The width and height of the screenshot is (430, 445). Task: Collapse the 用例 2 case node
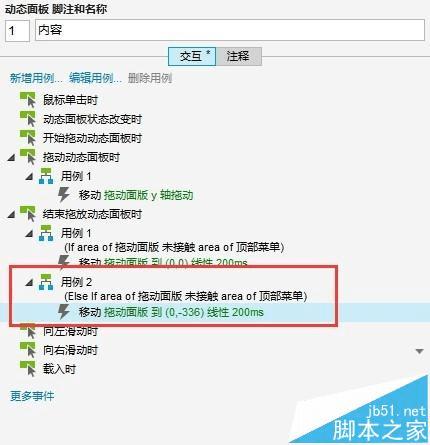click(29, 283)
